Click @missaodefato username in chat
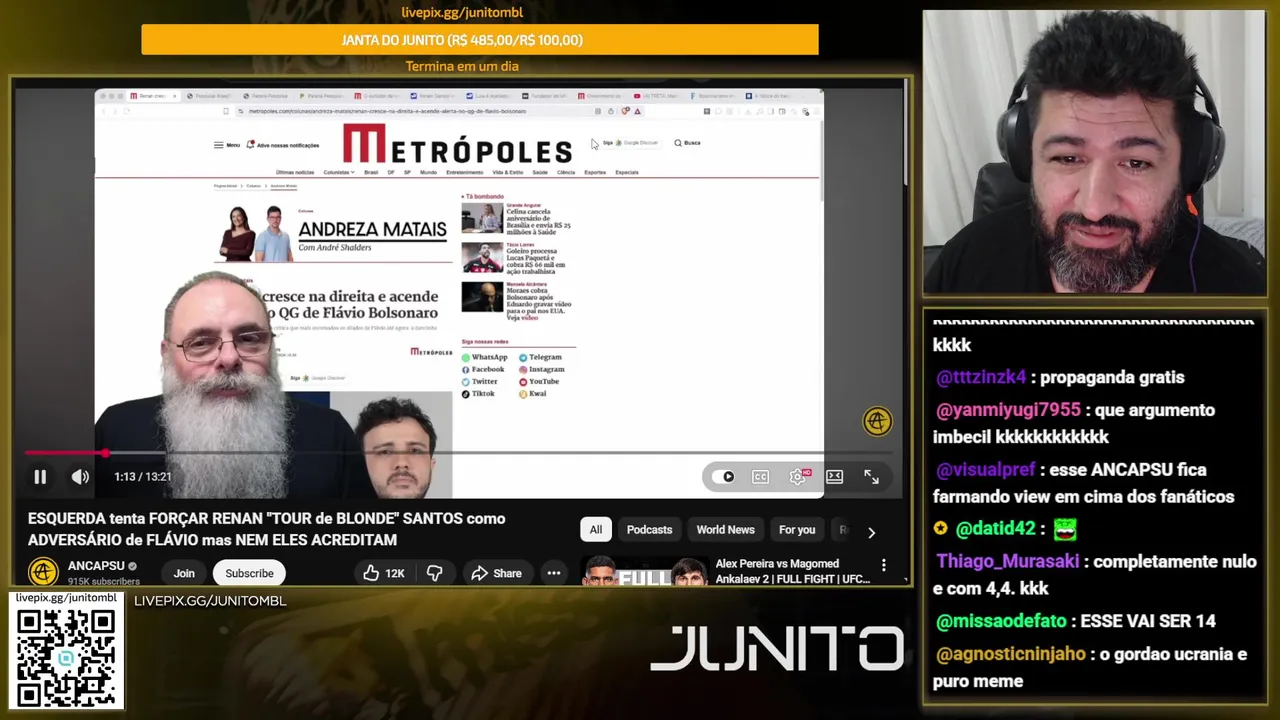This screenshot has width=1280, height=720. click(x=1001, y=622)
